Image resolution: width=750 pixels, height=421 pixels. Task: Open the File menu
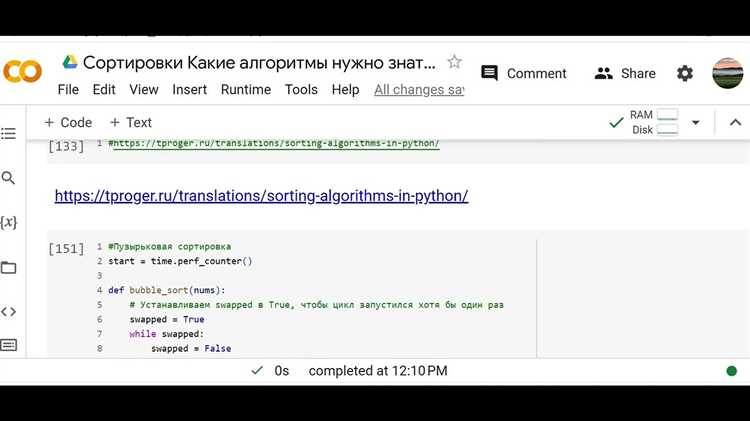tap(68, 89)
